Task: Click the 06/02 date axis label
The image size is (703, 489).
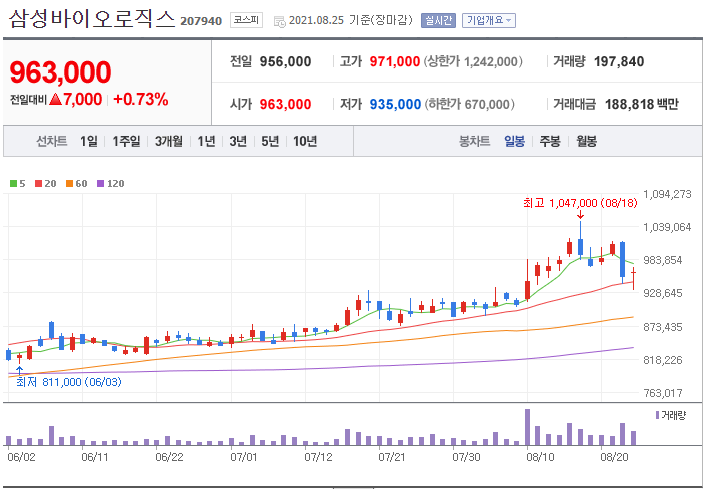Action: pyautogui.click(x=21, y=458)
